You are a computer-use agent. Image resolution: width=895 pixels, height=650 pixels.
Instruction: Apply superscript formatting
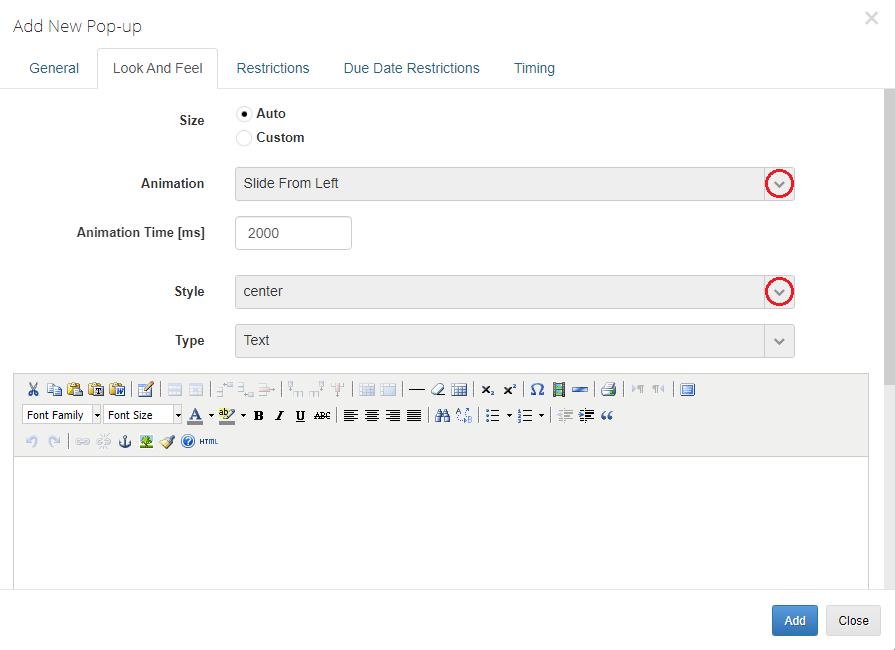509,390
